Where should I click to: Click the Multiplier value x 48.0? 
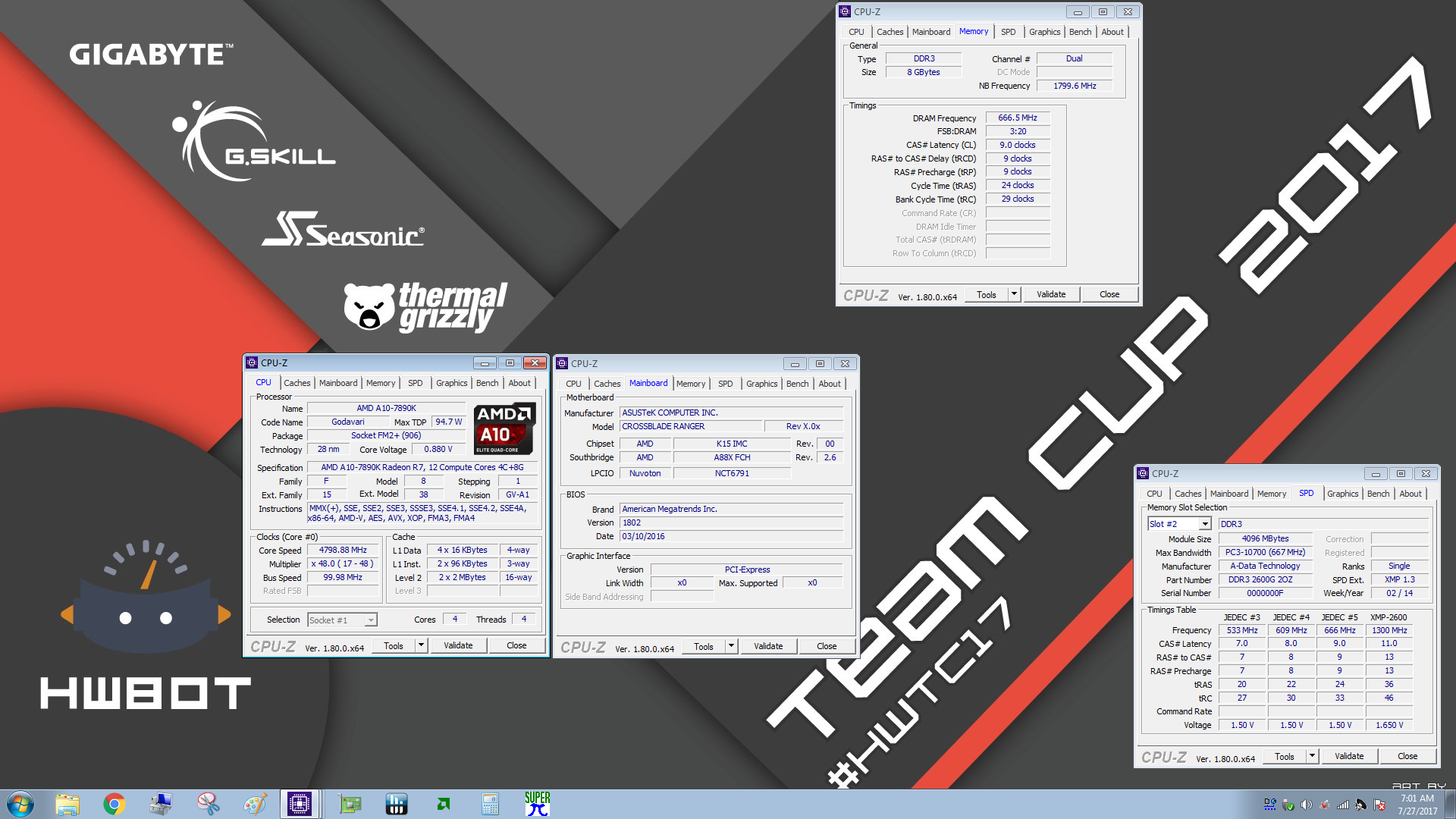pos(343,563)
